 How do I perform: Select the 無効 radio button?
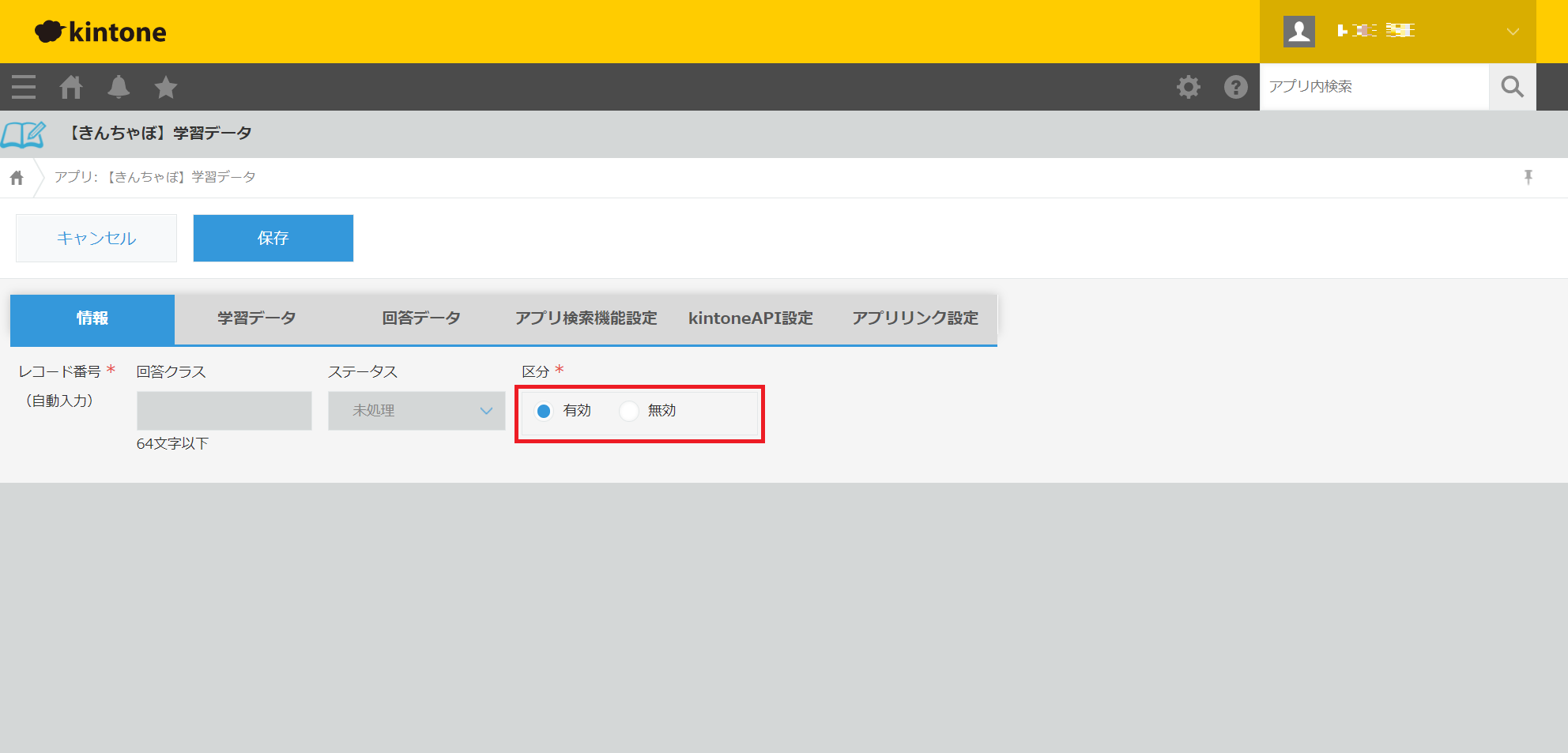pyautogui.click(x=629, y=411)
